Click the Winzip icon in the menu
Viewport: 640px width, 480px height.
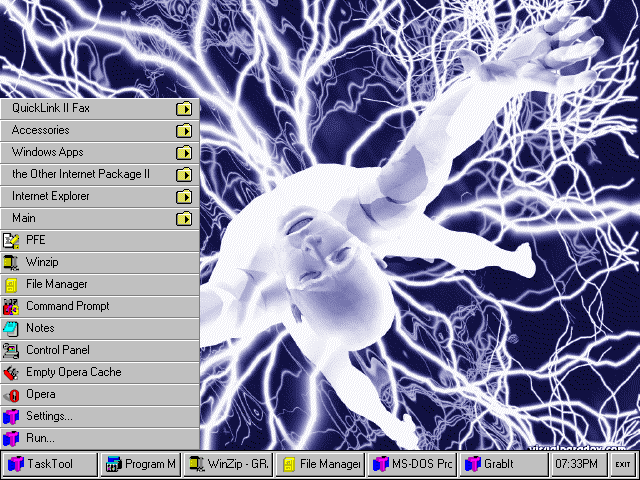11,262
